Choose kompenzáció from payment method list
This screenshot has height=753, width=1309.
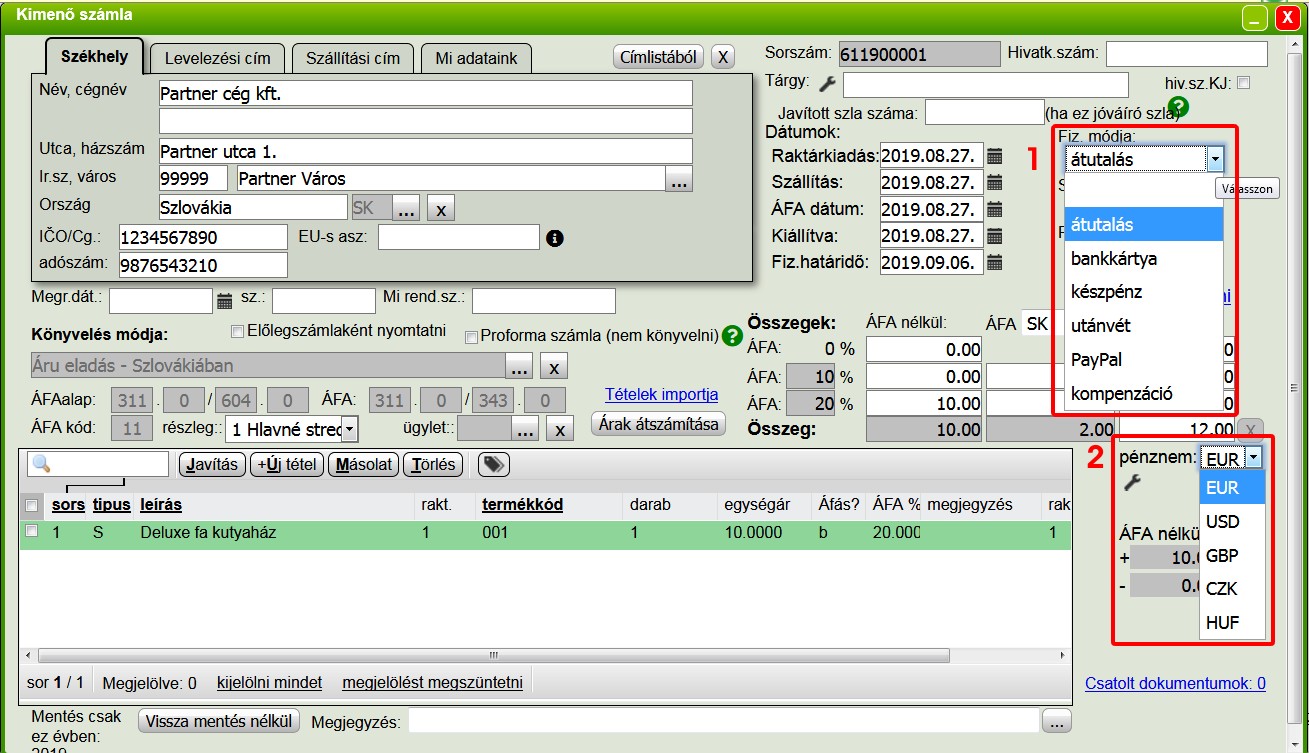tap(1144, 393)
